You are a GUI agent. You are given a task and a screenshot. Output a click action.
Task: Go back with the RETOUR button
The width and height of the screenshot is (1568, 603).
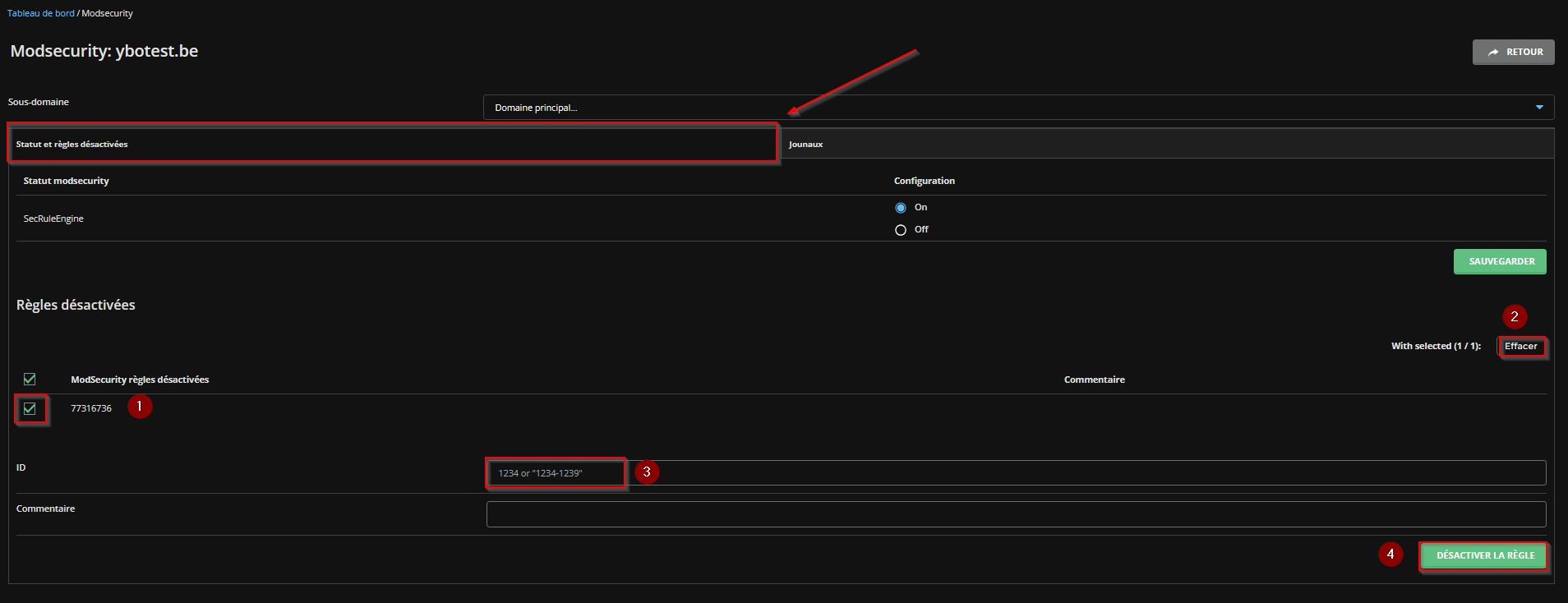click(x=1513, y=52)
